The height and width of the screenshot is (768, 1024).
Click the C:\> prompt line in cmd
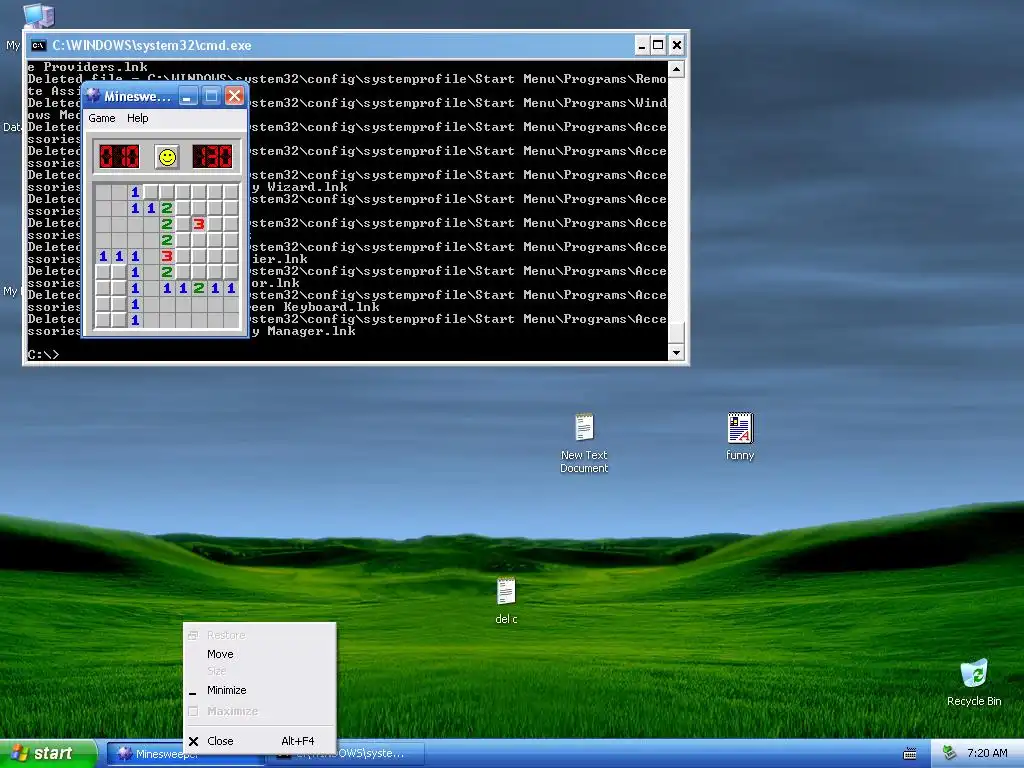(44, 355)
